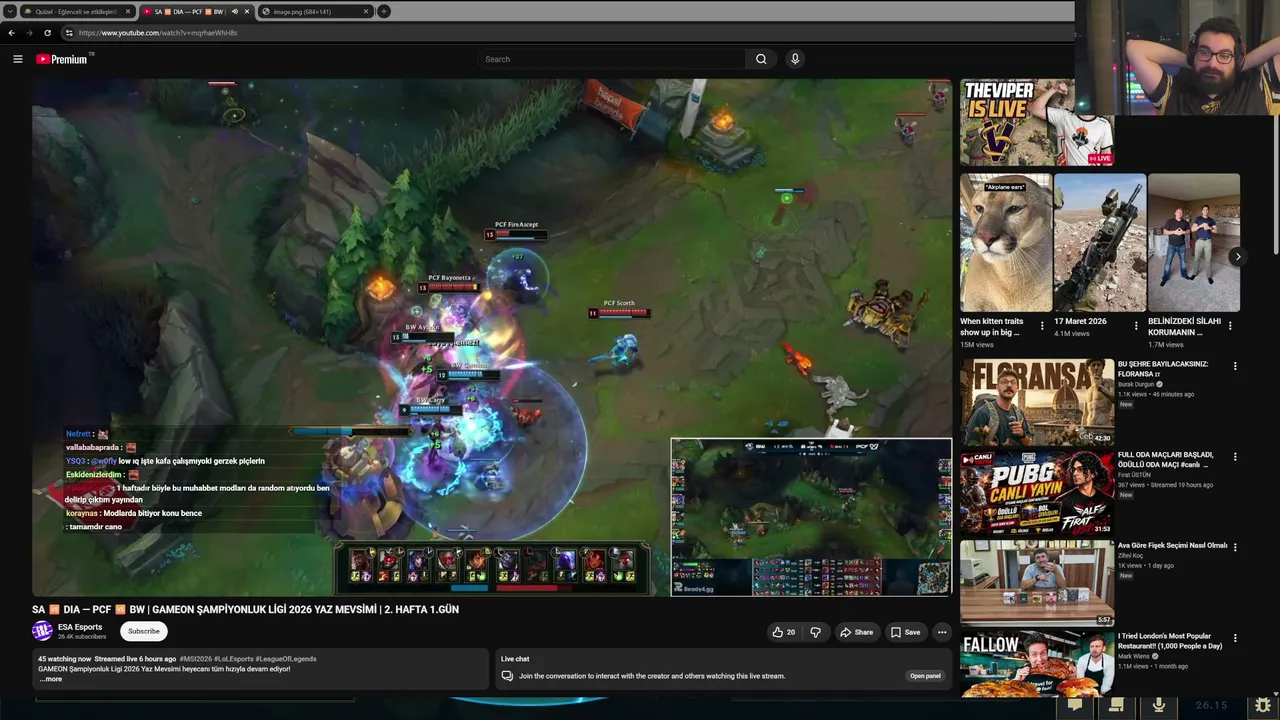Screen dimensions: 1280x720
Task: Visit Mark Wiens channel link
Action: pyautogui.click(x=1134, y=656)
